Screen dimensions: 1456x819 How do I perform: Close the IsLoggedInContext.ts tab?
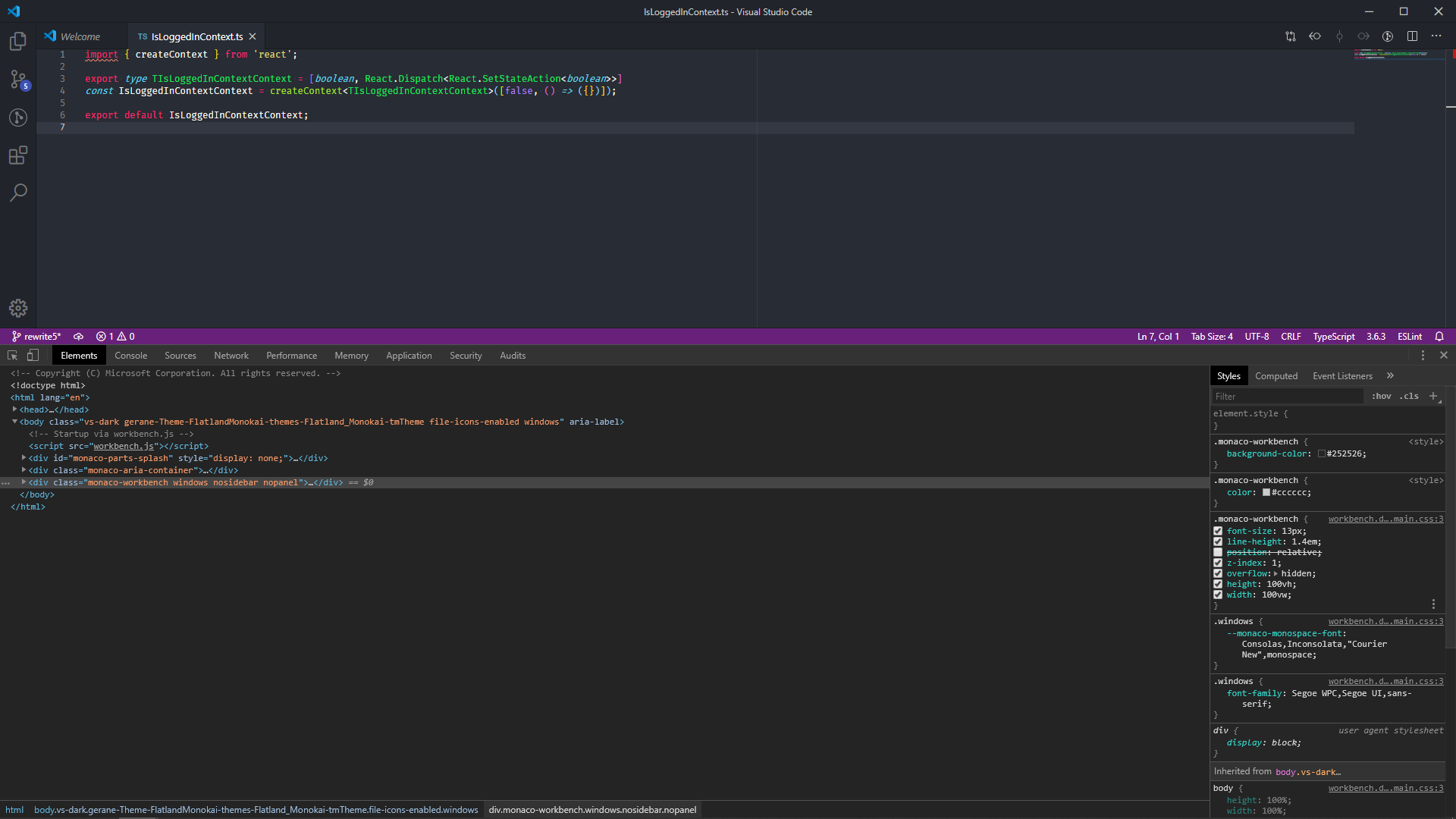click(x=253, y=36)
